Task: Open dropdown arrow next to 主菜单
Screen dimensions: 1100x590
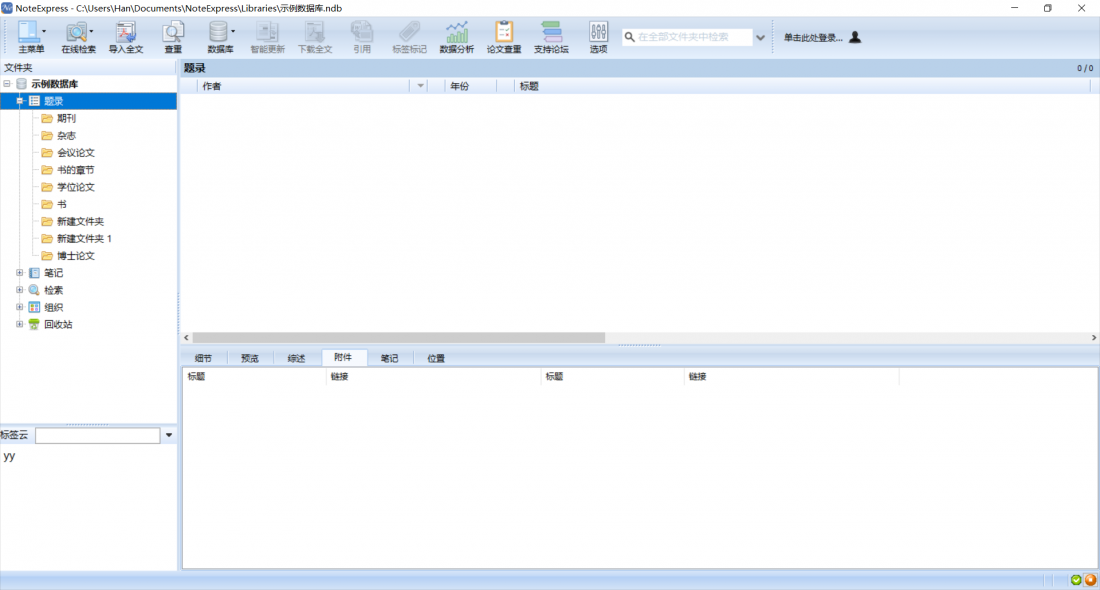Action: [x=43, y=32]
